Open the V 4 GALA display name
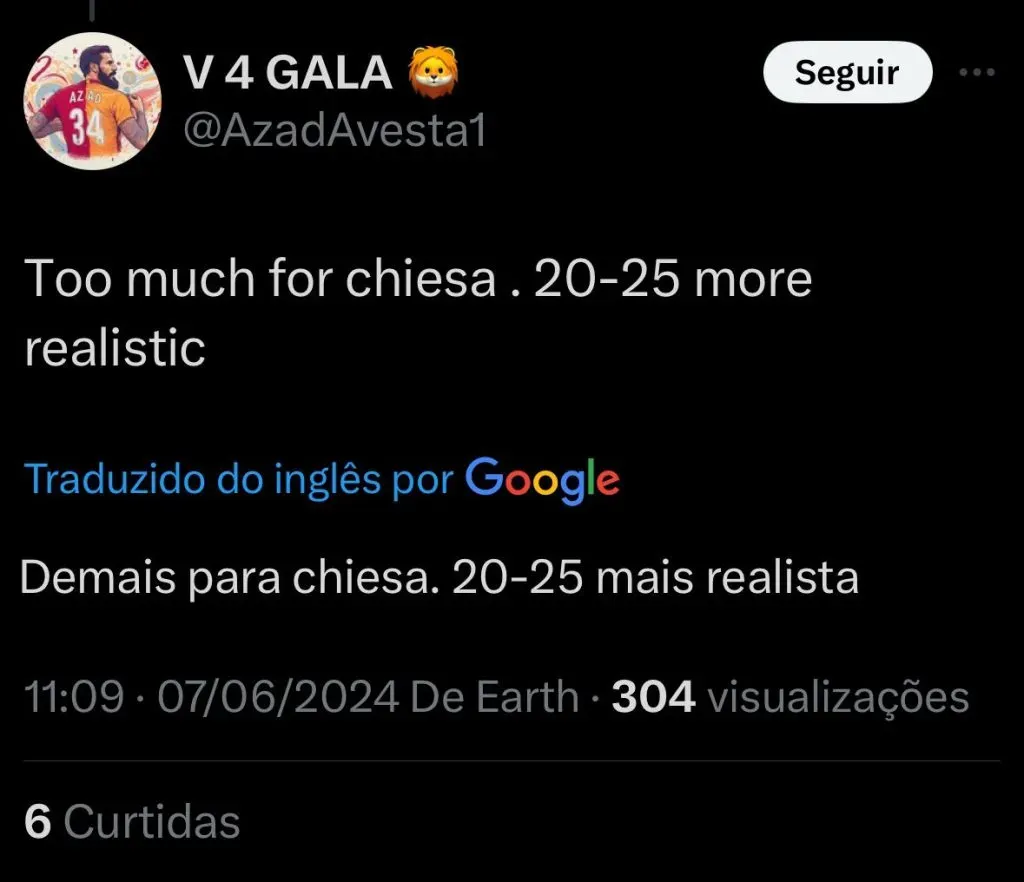 pyautogui.click(x=287, y=72)
